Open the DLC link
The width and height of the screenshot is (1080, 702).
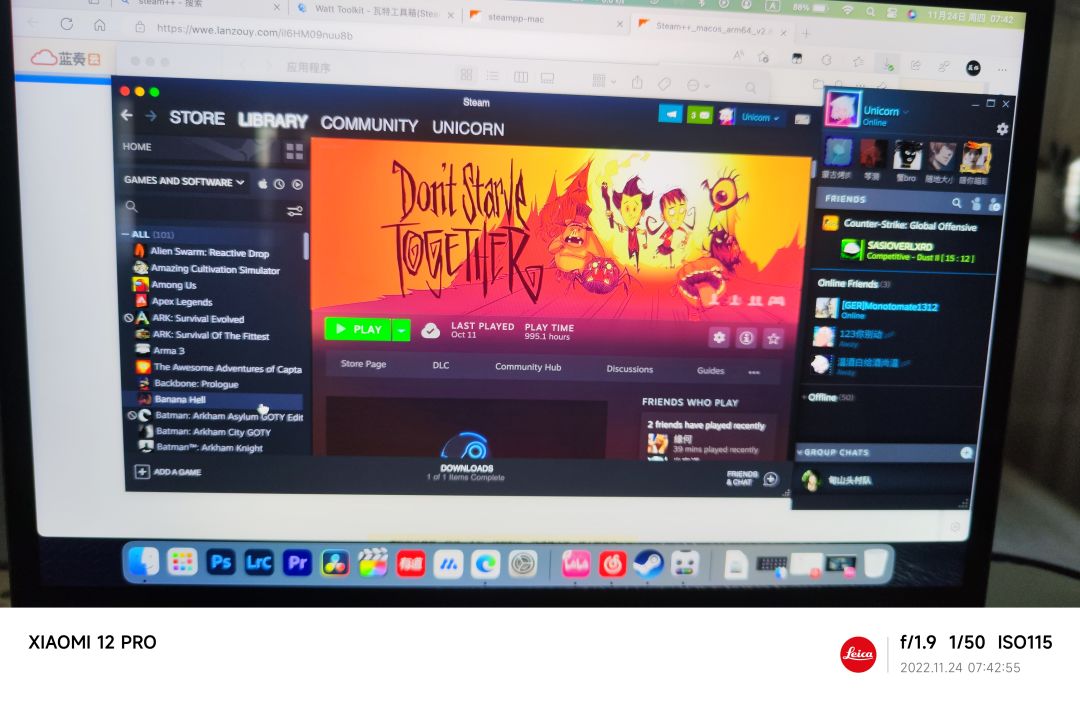(441, 365)
